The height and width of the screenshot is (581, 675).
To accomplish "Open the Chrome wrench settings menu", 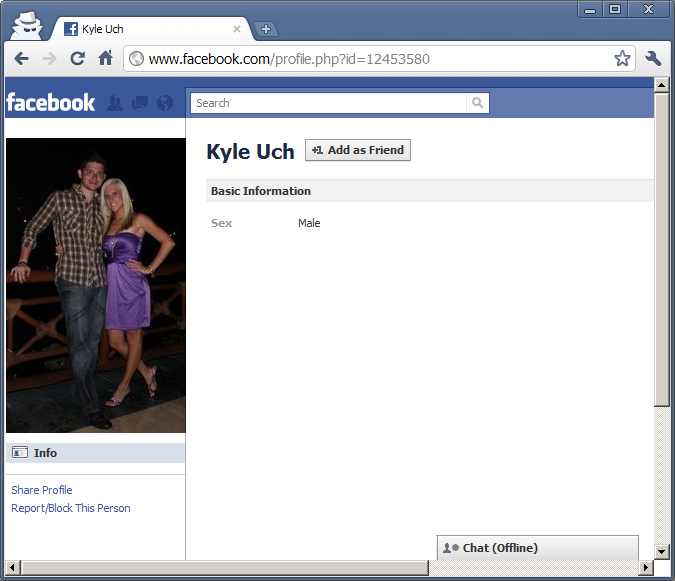I will [653, 59].
